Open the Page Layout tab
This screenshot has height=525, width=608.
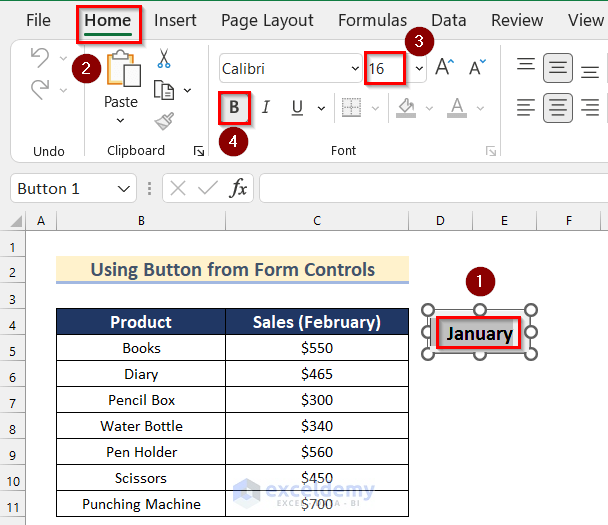(267, 21)
